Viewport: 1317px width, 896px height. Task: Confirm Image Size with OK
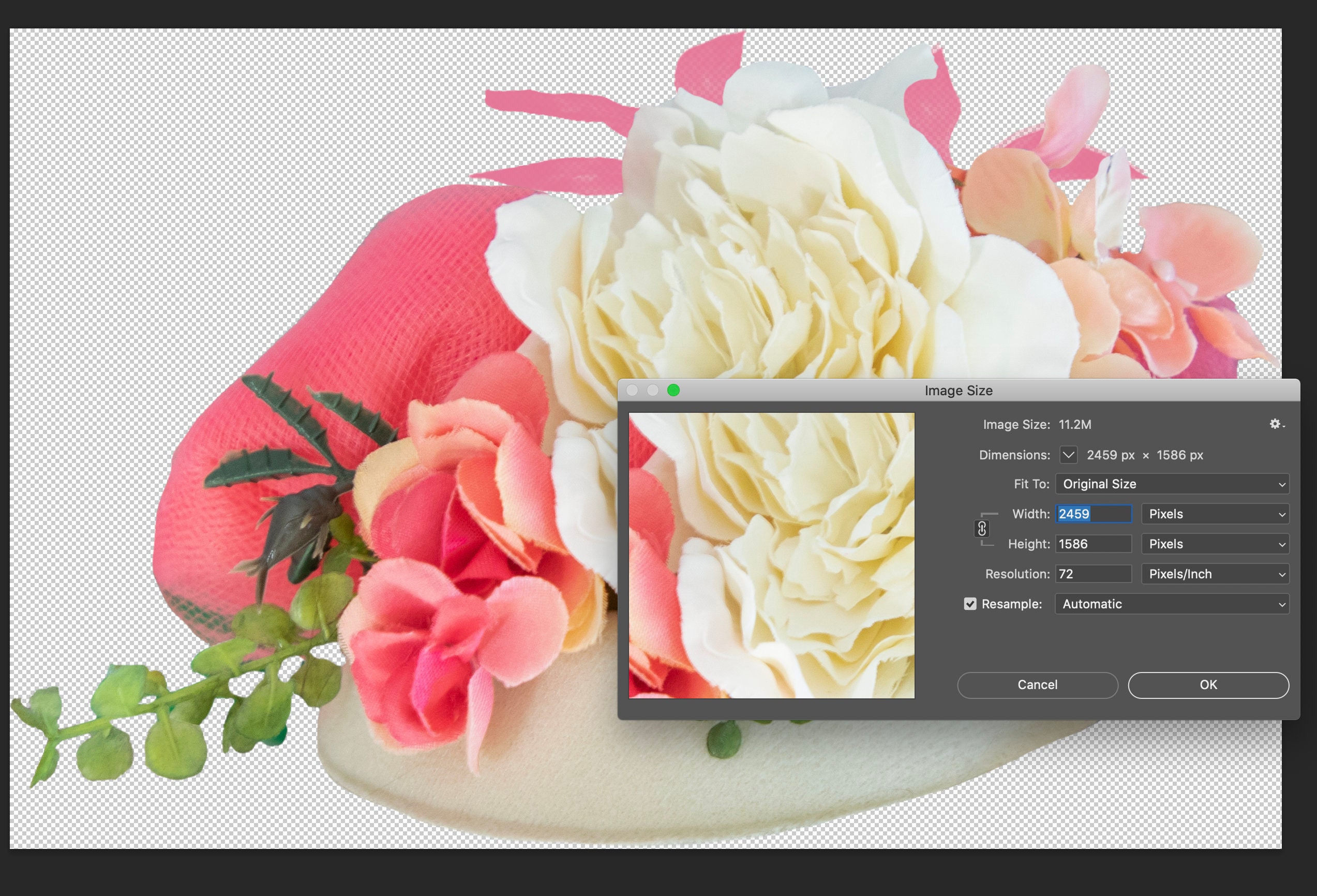point(1208,684)
